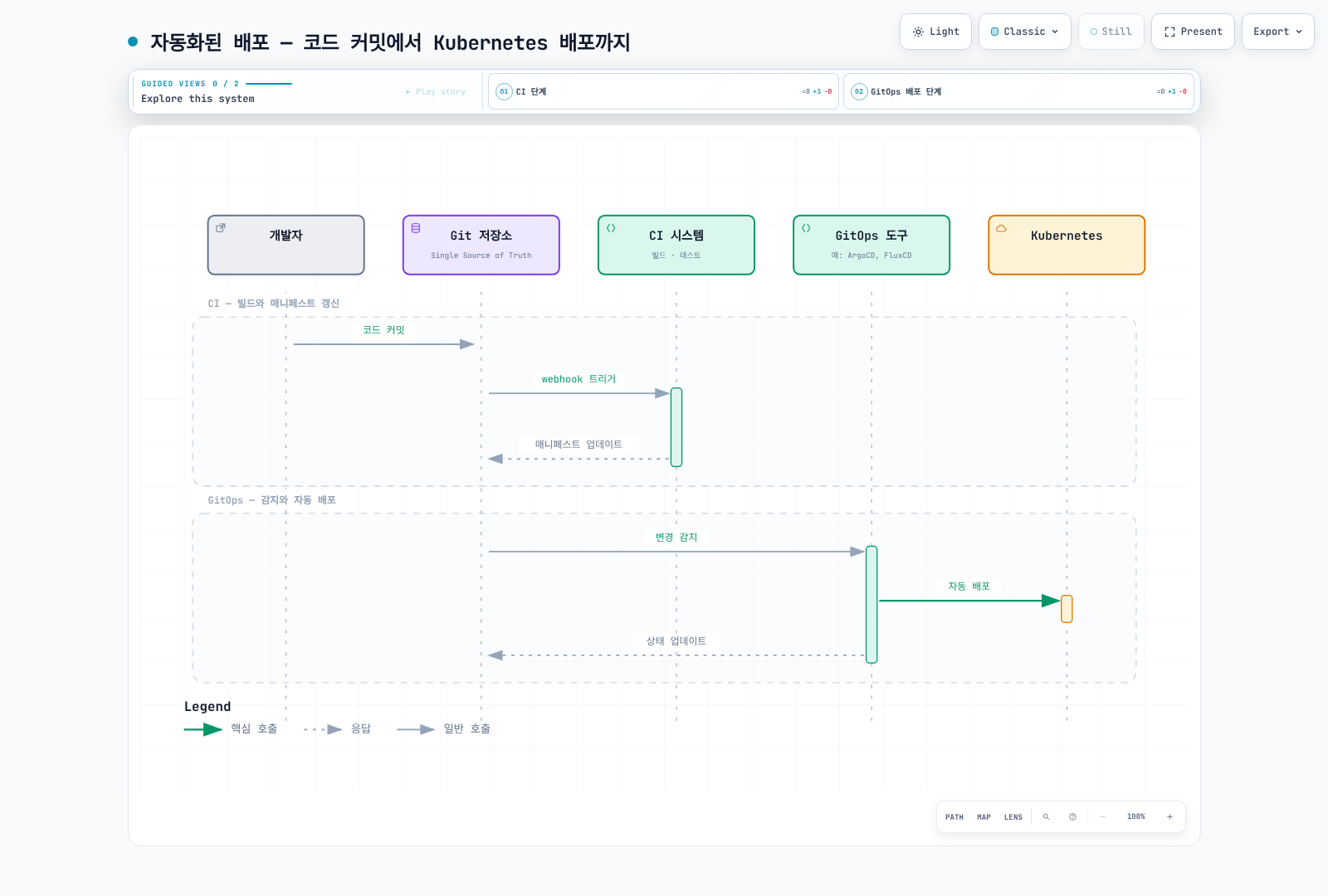Enter Present fullscreen mode
The image size is (1328, 896).
pyautogui.click(x=1193, y=32)
